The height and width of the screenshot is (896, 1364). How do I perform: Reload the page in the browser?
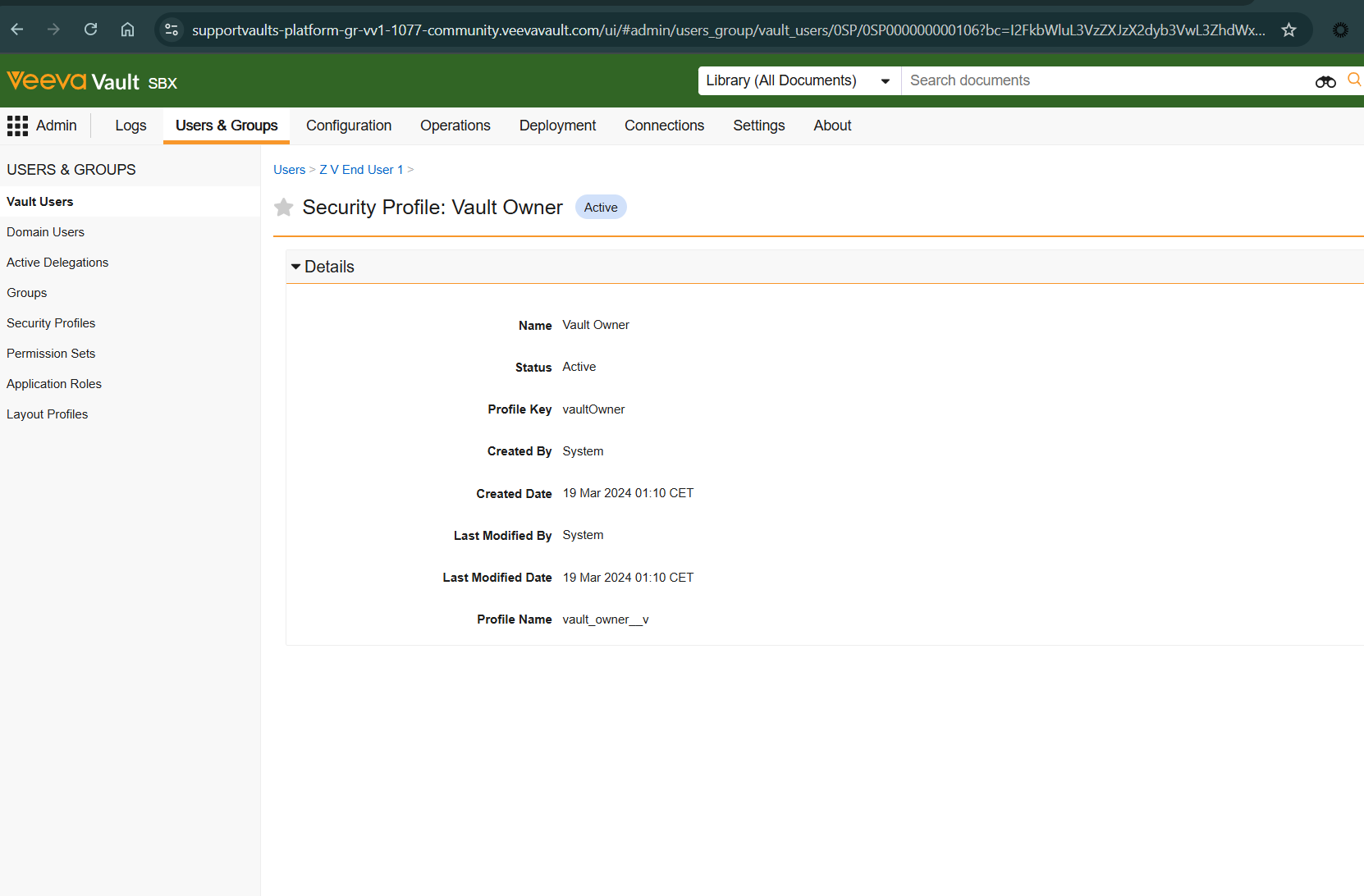pyautogui.click(x=91, y=30)
